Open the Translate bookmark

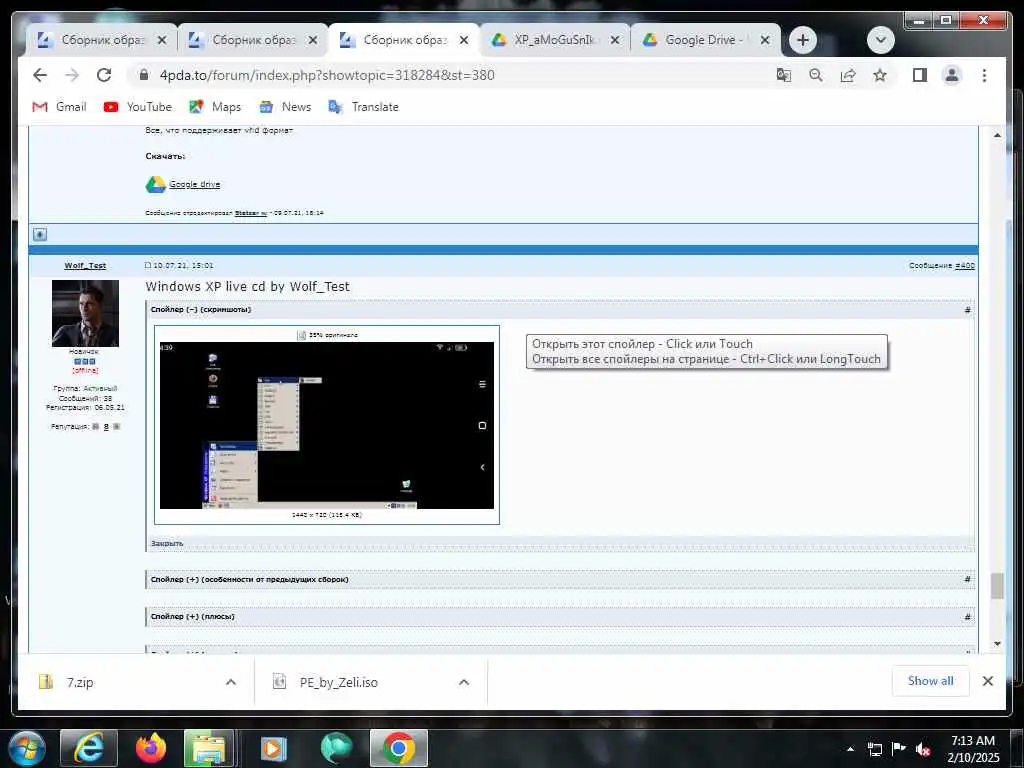coord(363,106)
